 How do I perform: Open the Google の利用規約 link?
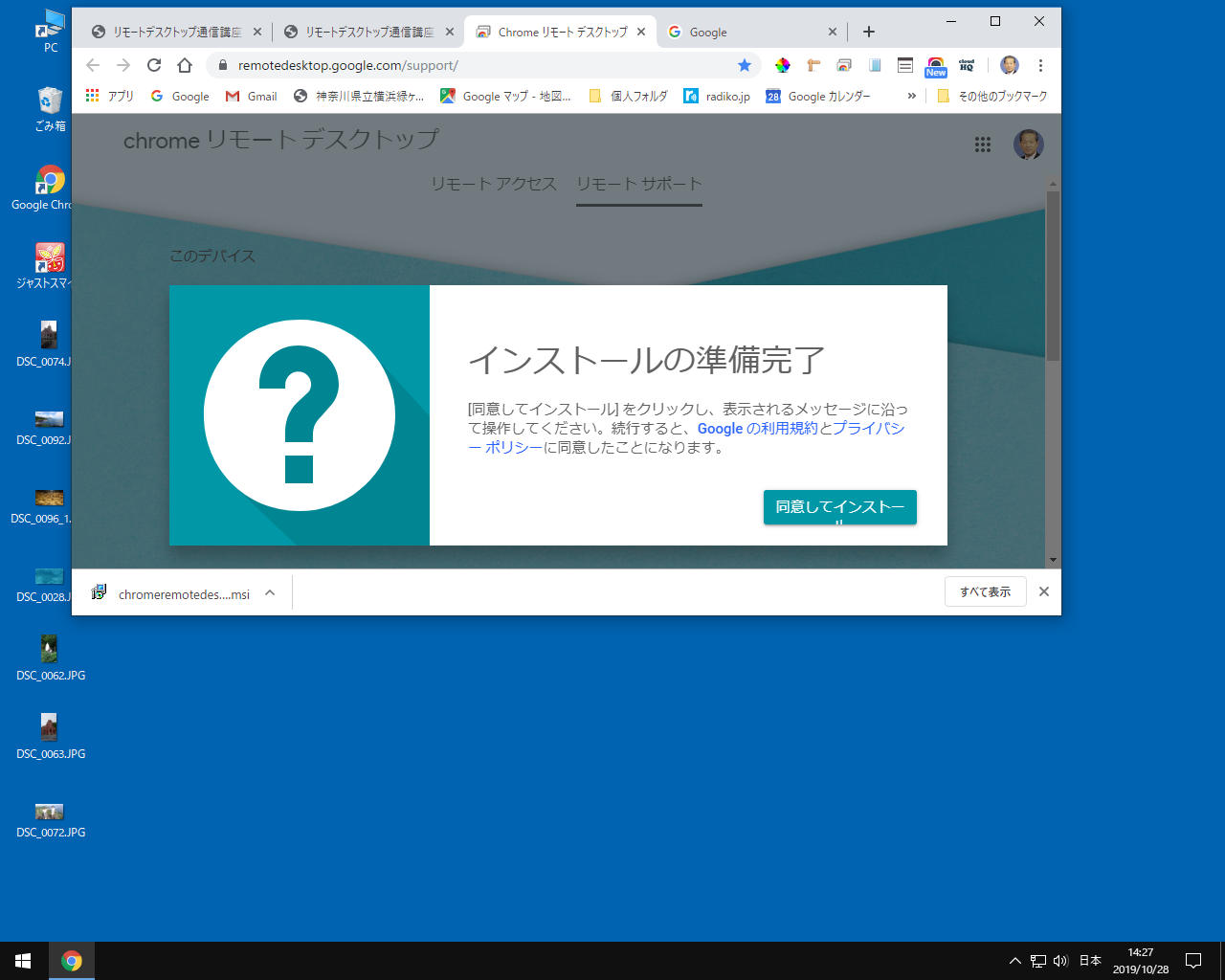point(758,429)
